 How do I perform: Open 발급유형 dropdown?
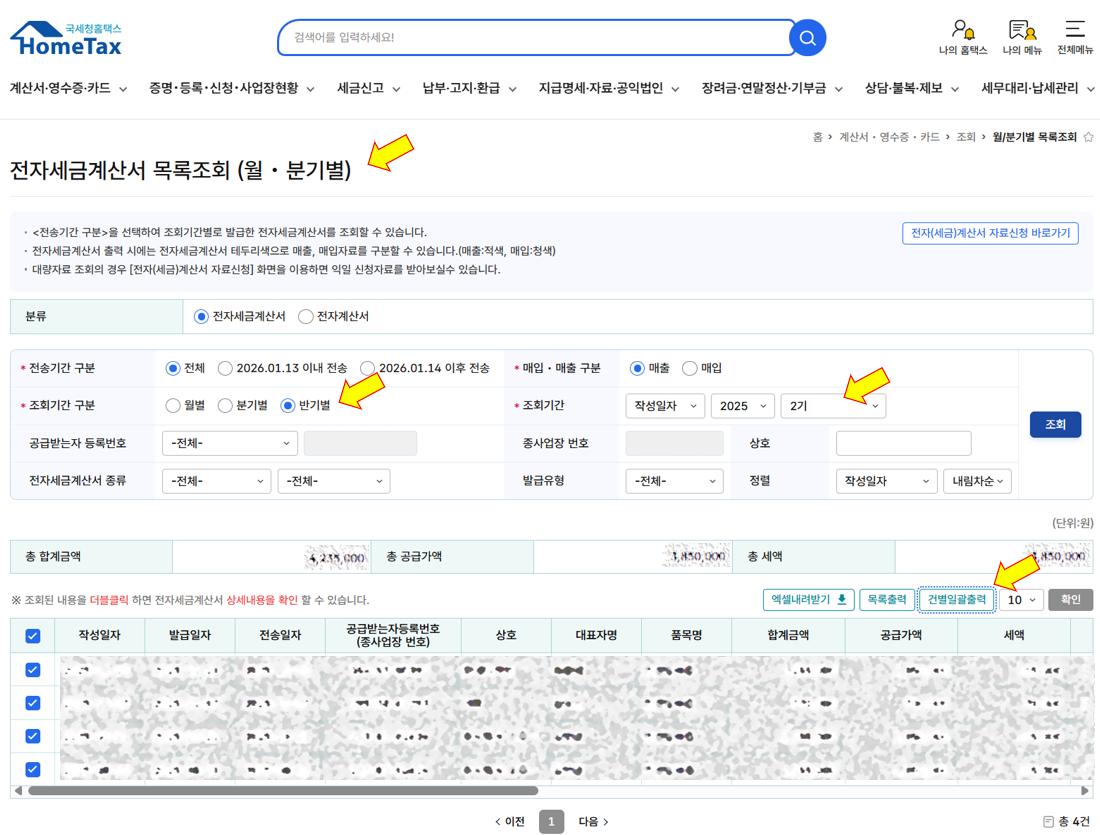[x=674, y=481]
